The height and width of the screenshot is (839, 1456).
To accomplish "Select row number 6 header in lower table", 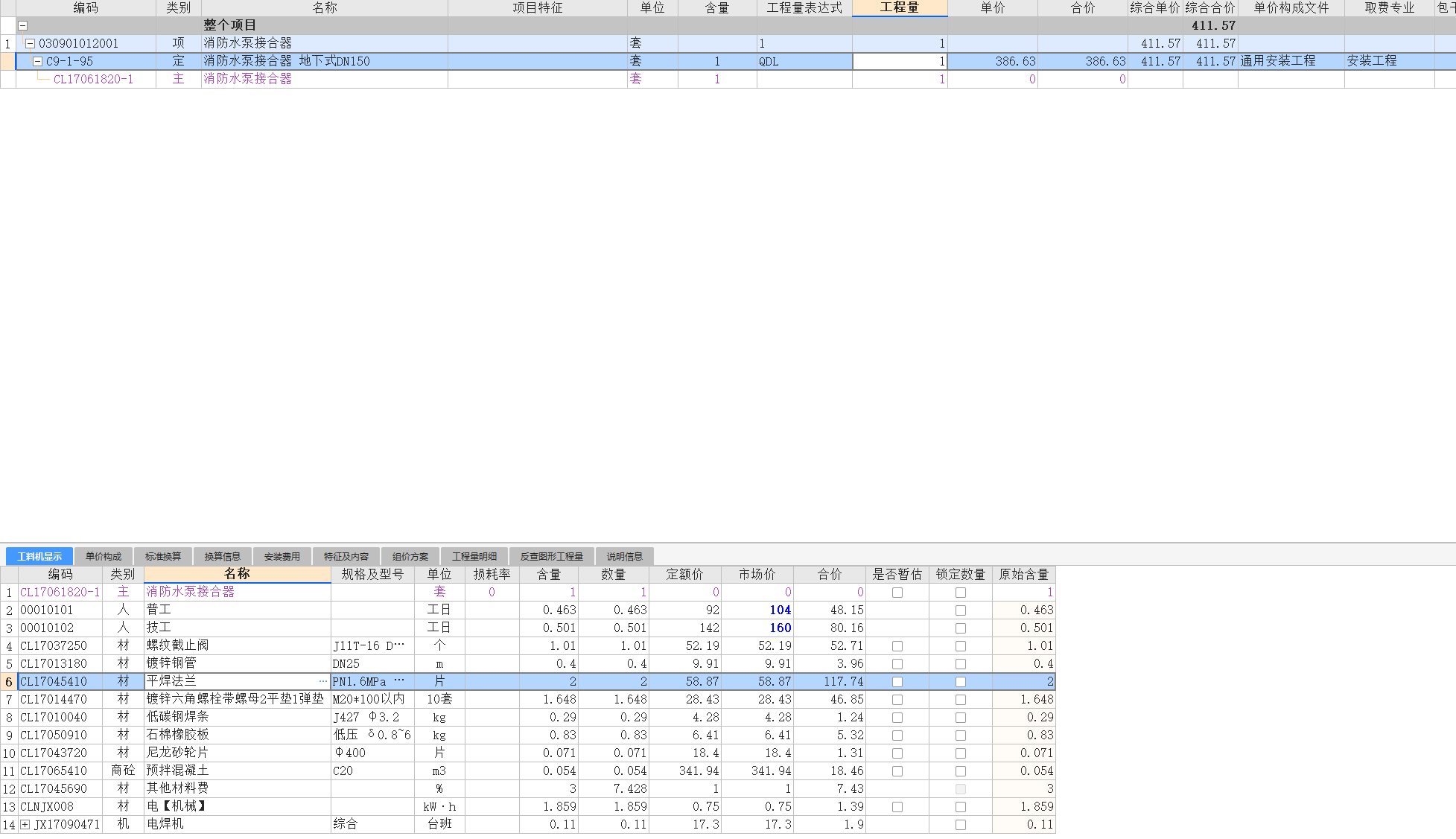I will [9, 681].
